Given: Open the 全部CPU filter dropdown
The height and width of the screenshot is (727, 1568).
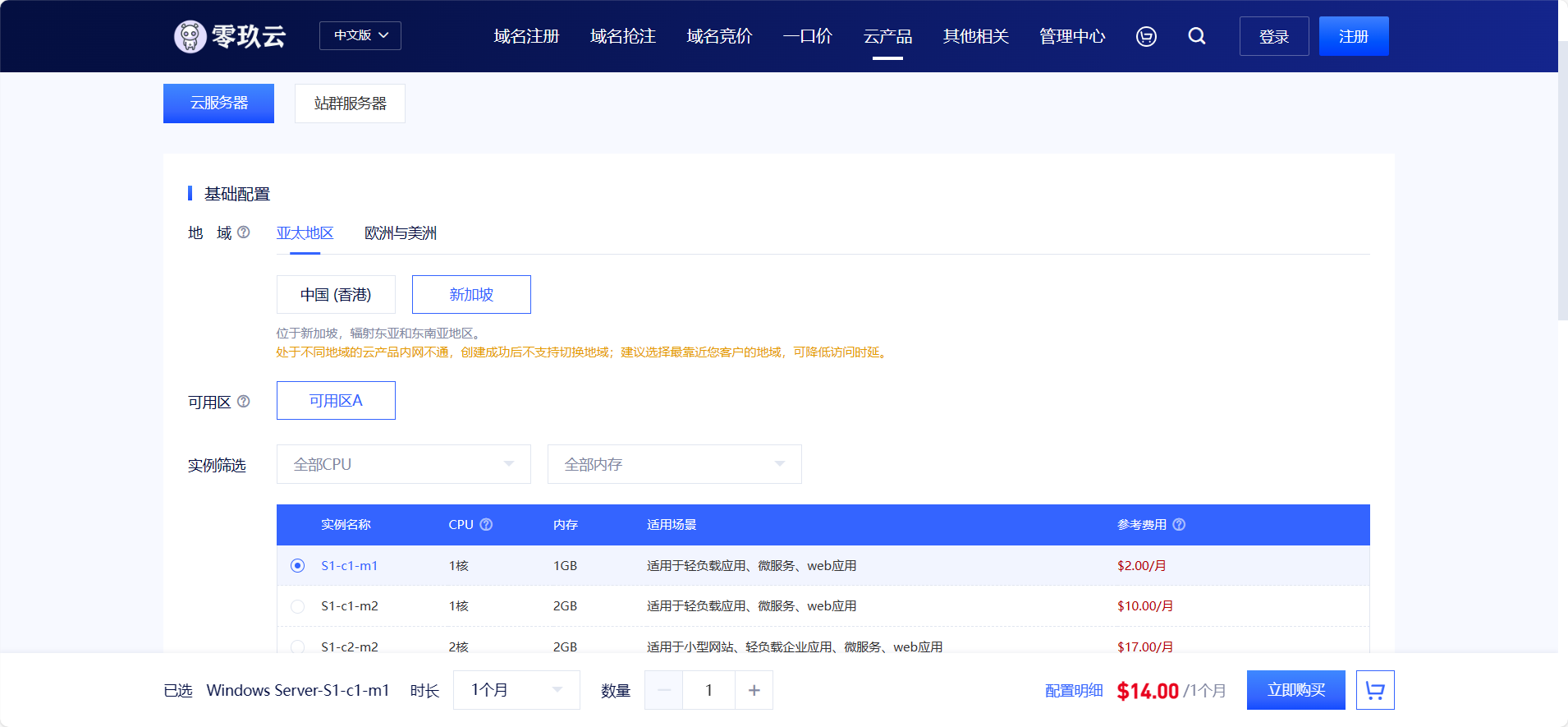Looking at the screenshot, I should click(x=404, y=464).
